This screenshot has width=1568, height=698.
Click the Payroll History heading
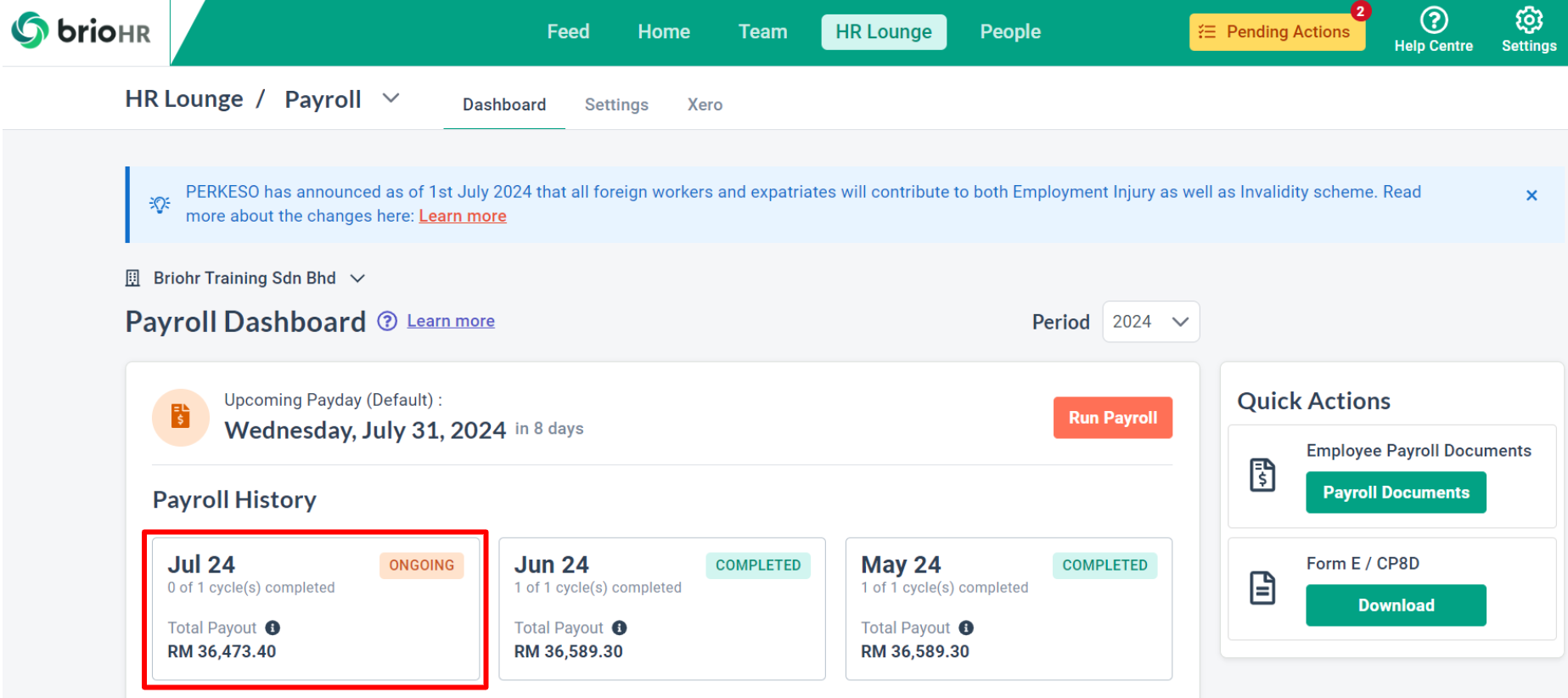pos(234,499)
